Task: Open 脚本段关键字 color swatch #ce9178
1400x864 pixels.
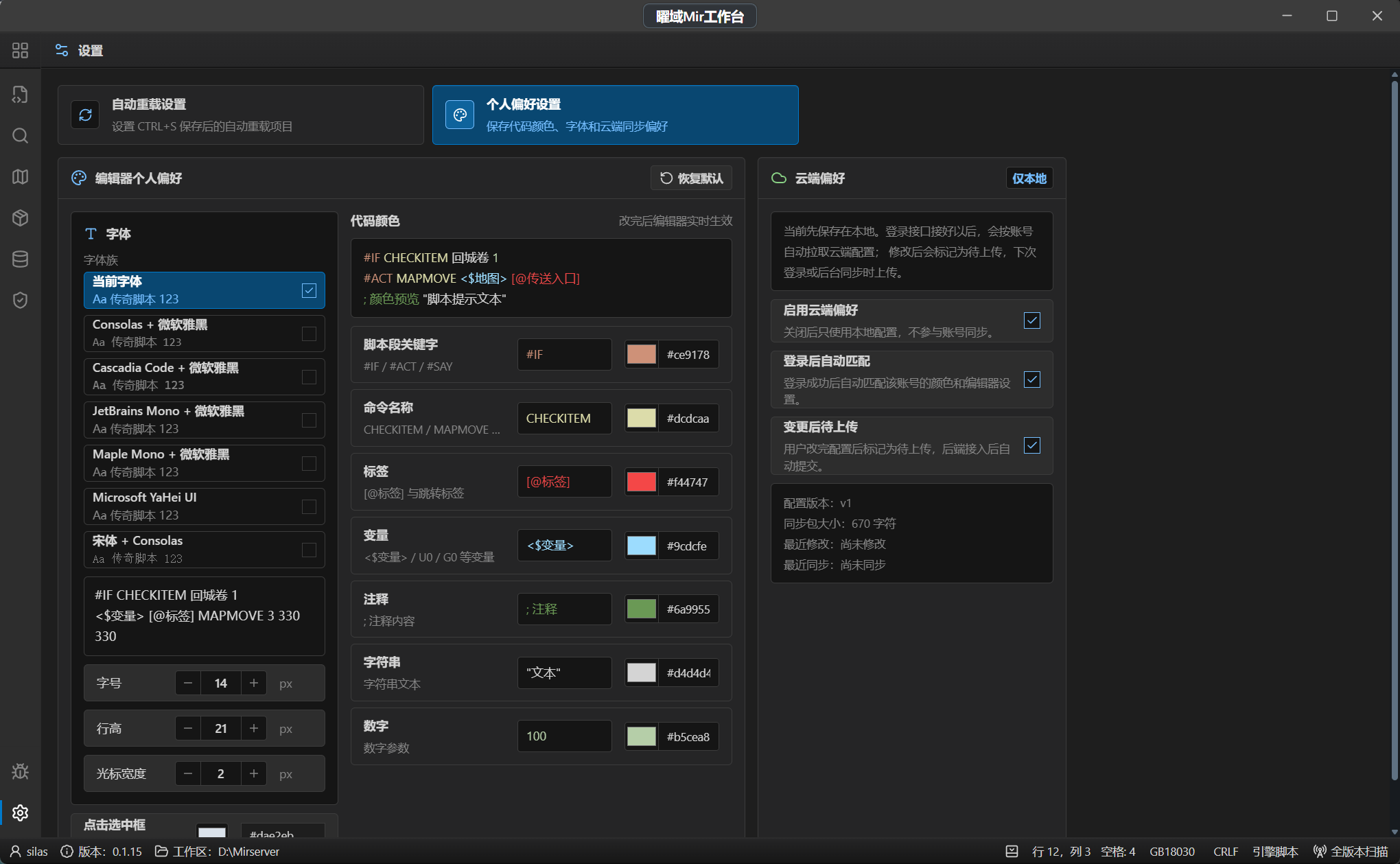Action: tap(642, 354)
